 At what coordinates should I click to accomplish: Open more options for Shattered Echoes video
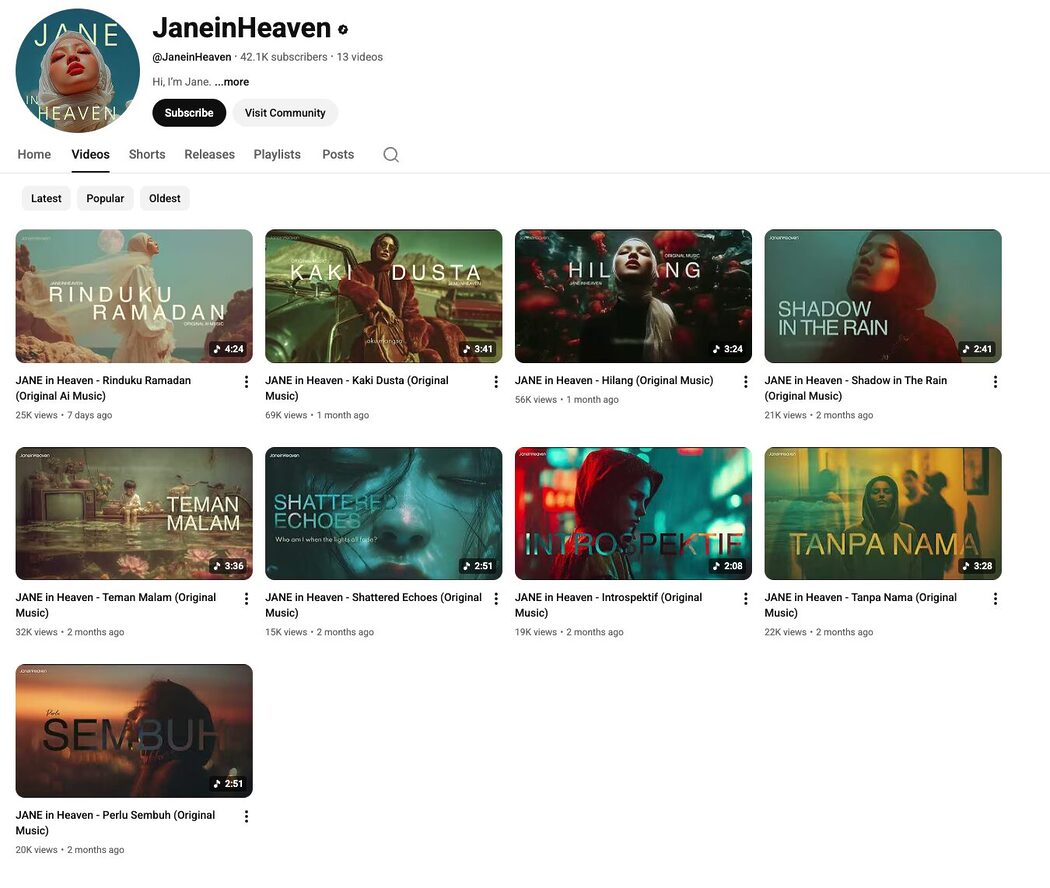tap(496, 599)
